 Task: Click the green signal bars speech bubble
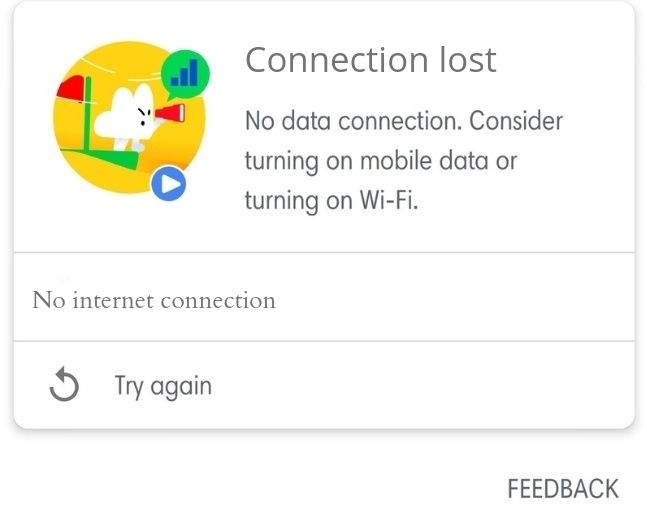tap(185, 74)
